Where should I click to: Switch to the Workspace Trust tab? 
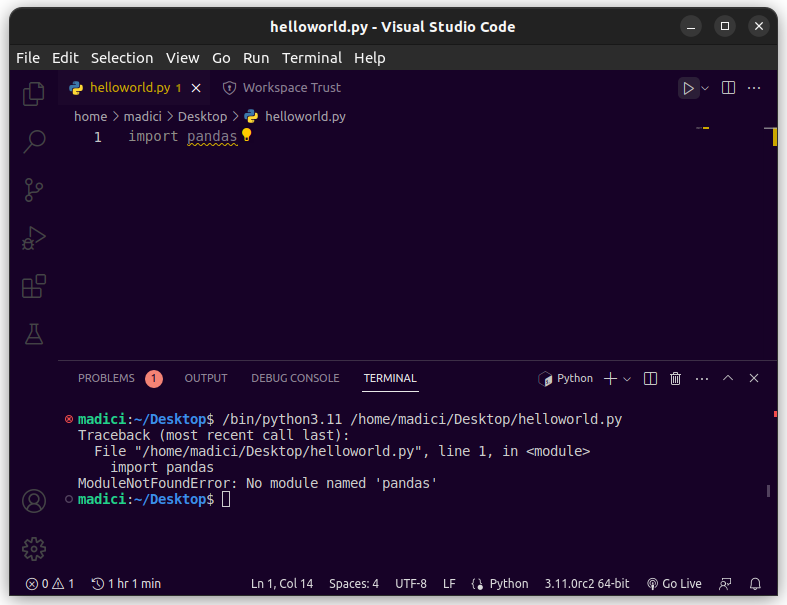(x=282, y=88)
